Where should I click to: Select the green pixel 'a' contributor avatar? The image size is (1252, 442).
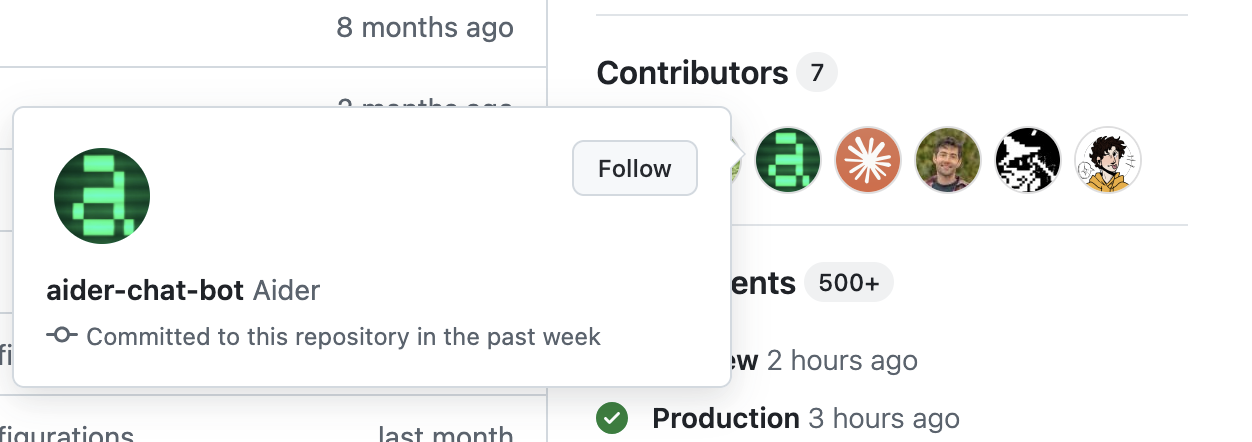click(x=788, y=160)
